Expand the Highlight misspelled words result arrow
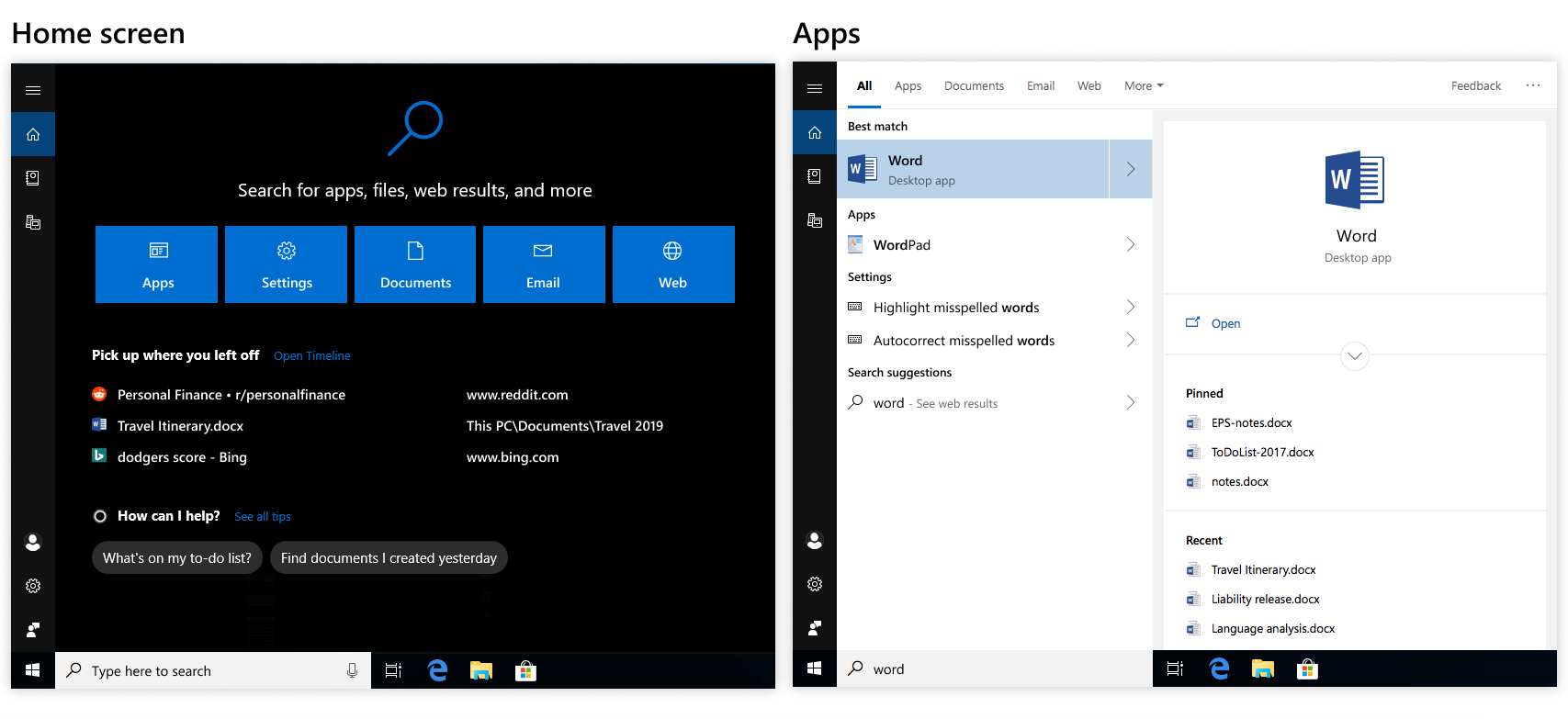 point(1131,308)
